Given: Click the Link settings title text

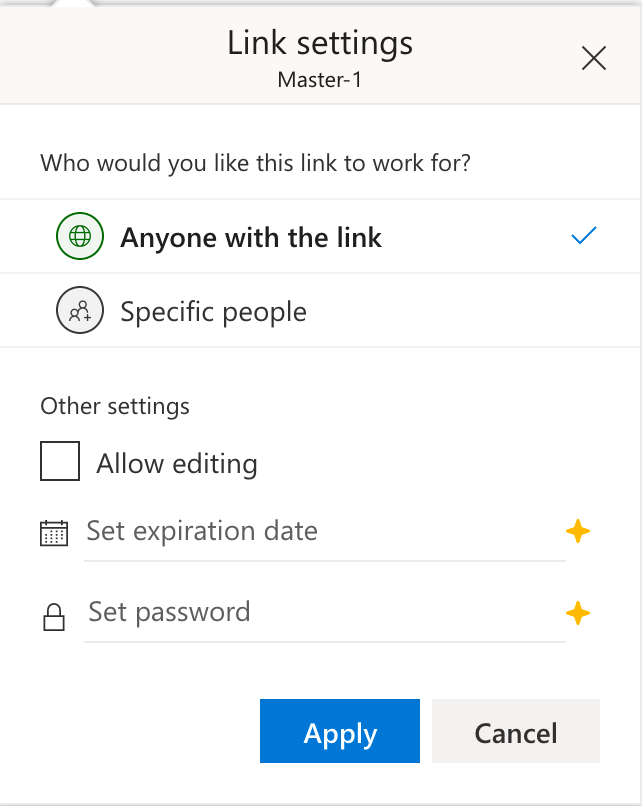Looking at the screenshot, I should click(320, 43).
